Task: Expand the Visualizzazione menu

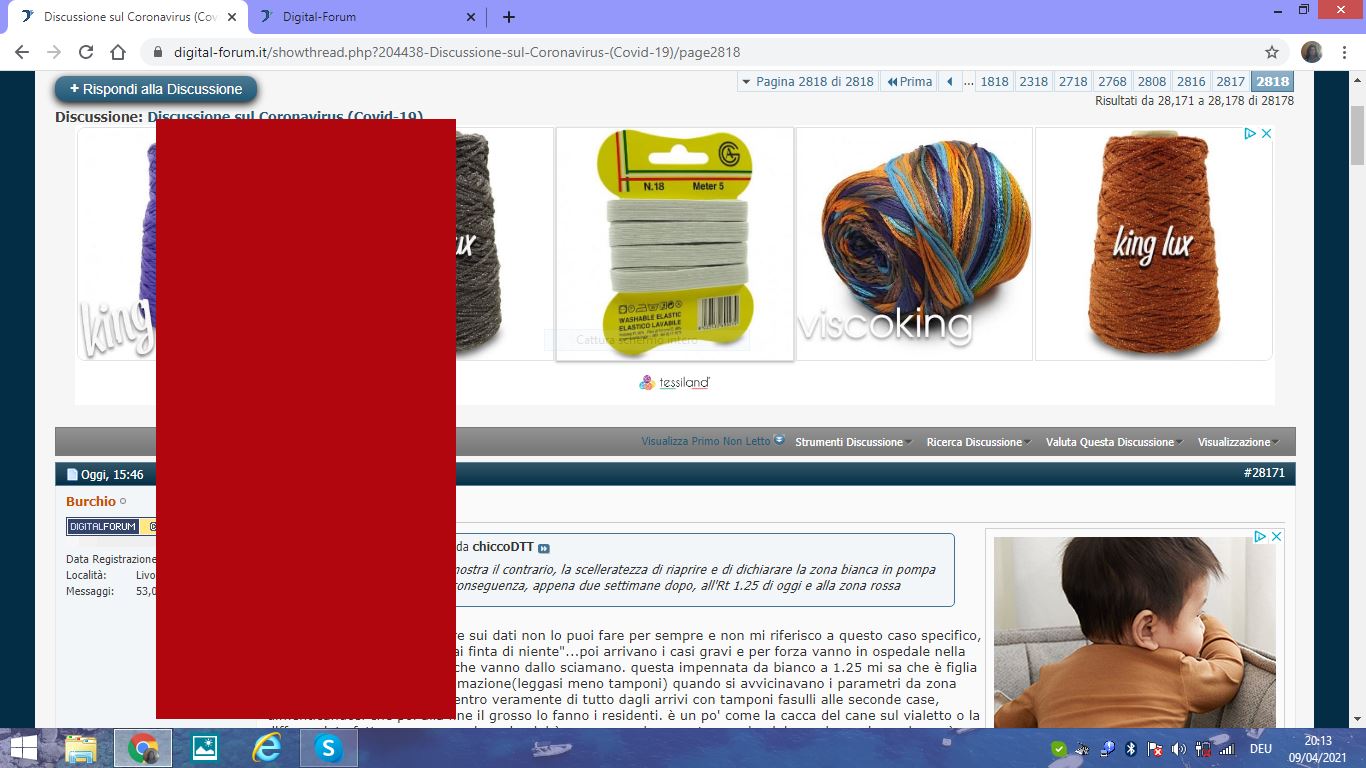Action: [x=1238, y=442]
